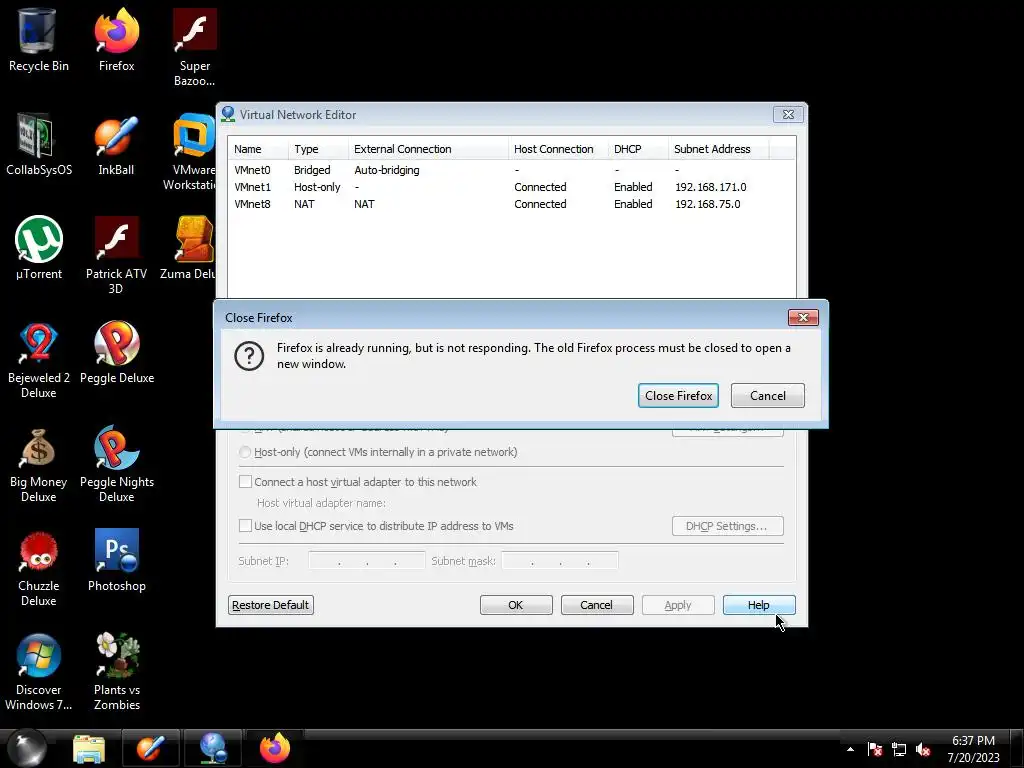Select the VMnet1 network row

pyautogui.click(x=511, y=187)
